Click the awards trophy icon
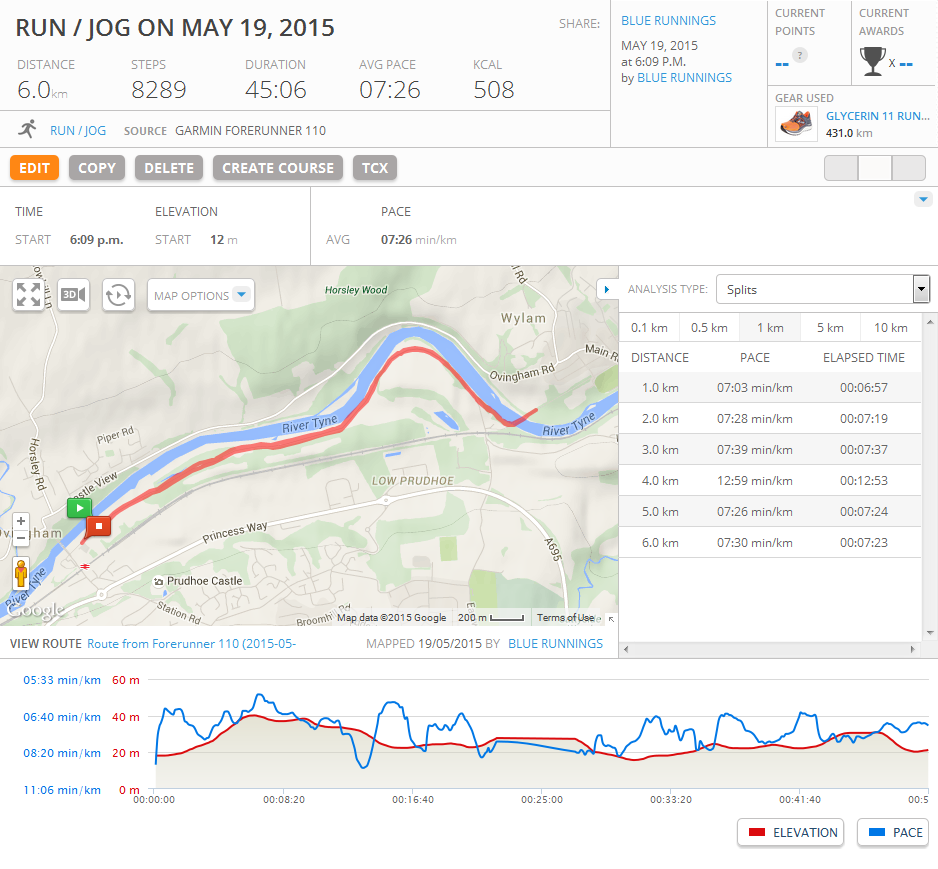 click(872, 62)
